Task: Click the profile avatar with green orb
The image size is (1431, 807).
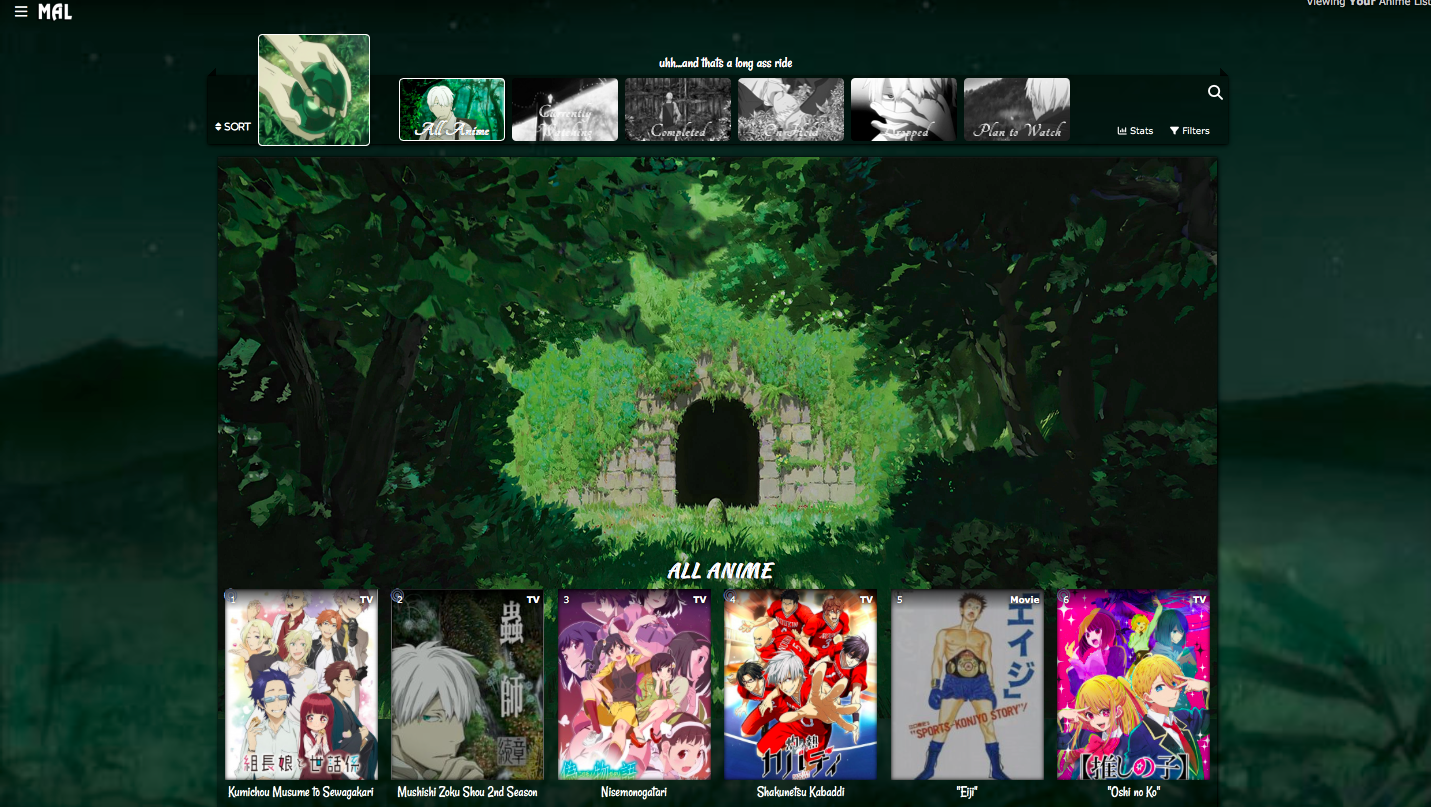Action: (x=314, y=90)
